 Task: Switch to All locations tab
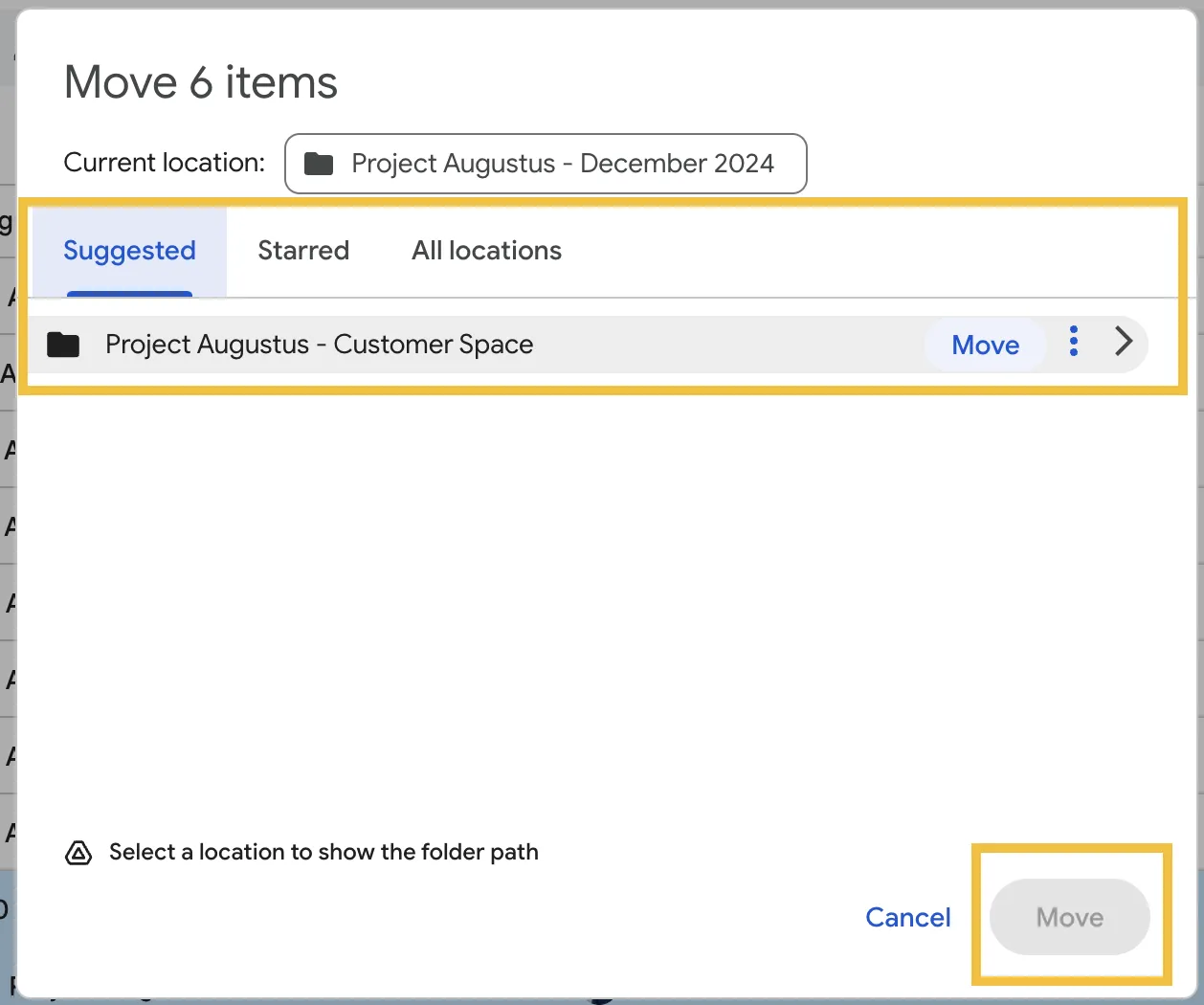click(x=486, y=251)
